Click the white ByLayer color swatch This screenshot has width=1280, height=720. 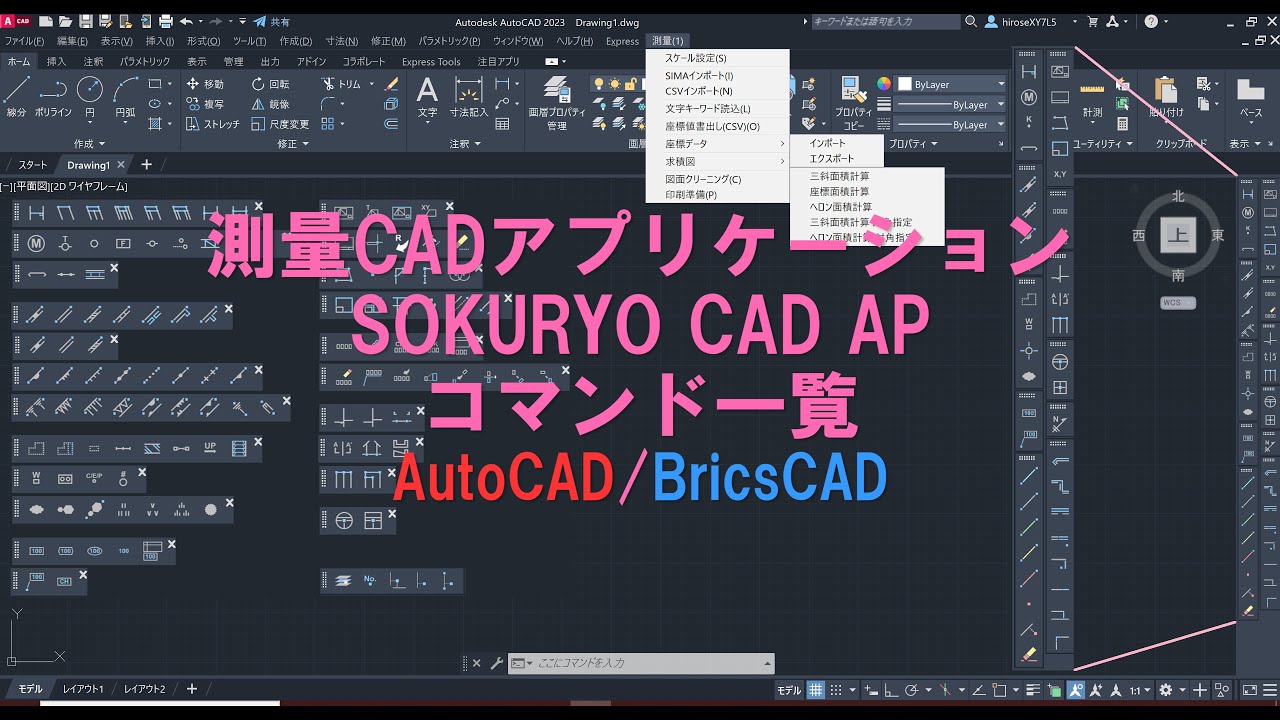pyautogui.click(x=905, y=85)
